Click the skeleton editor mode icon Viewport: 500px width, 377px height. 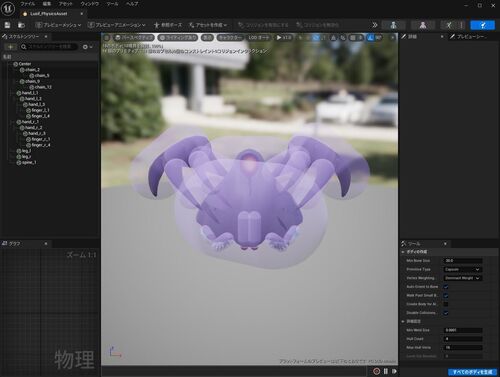coord(393,25)
